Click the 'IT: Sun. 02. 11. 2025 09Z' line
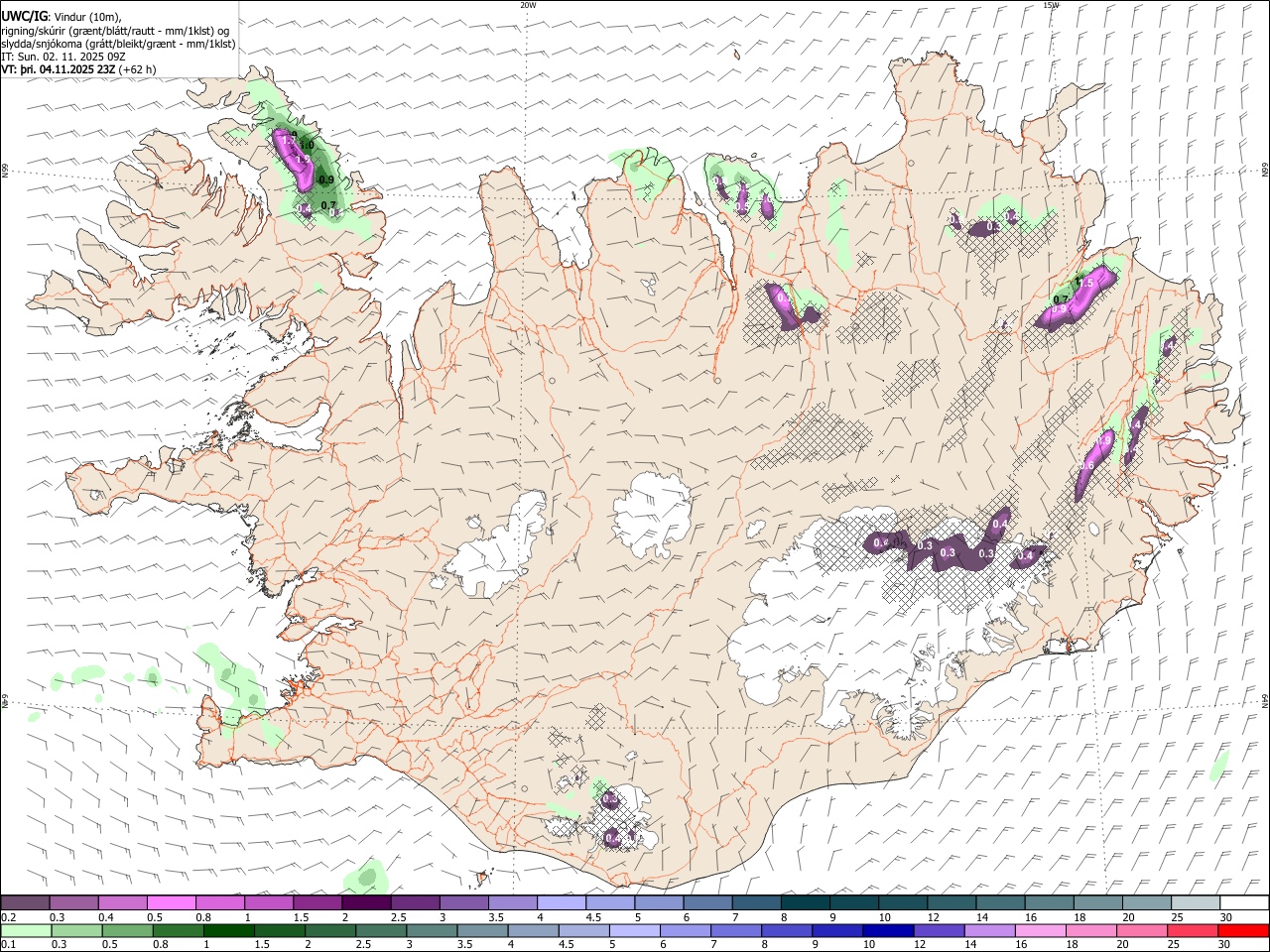This screenshot has width=1270, height=952. click(x=63, y=57)
